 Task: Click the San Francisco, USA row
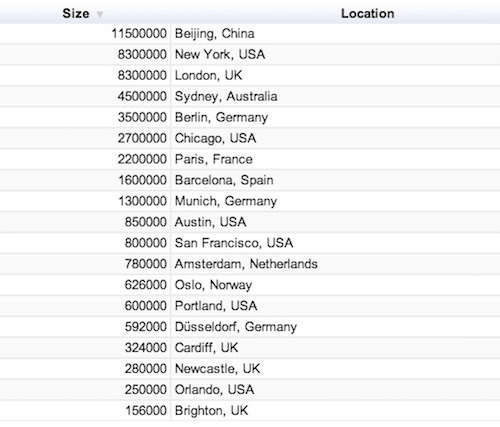250,243
